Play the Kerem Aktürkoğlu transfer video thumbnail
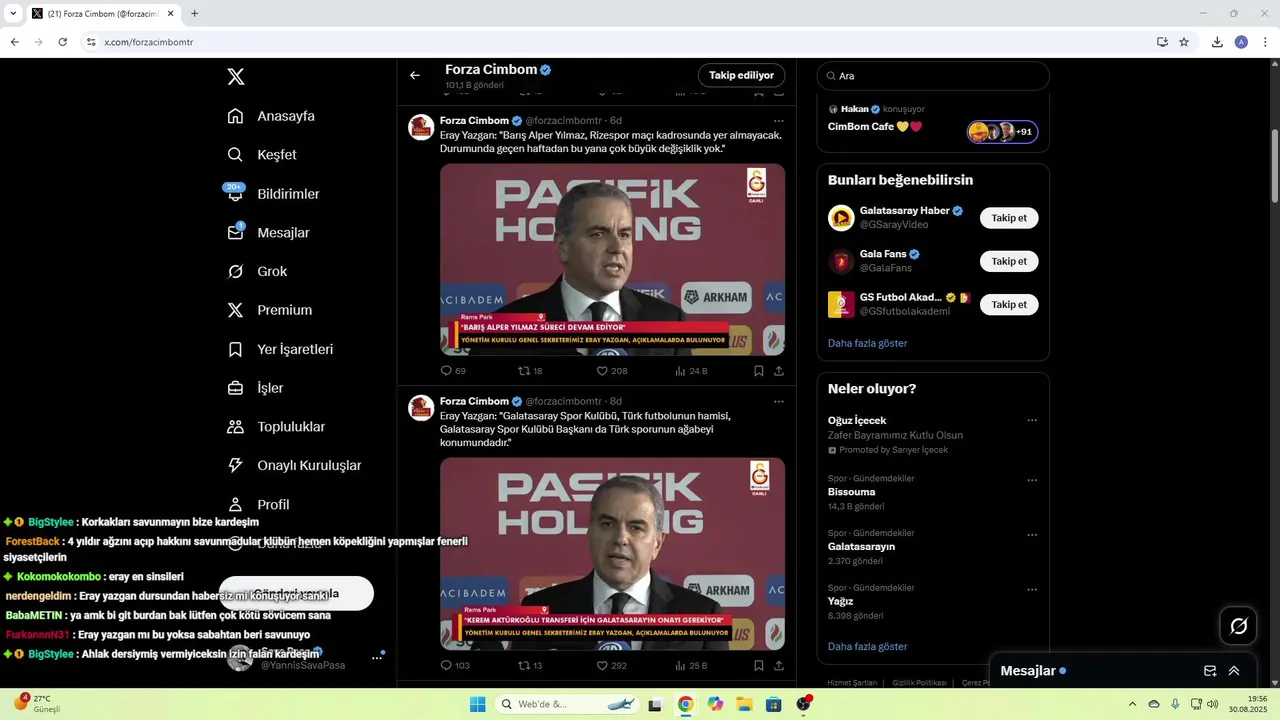The height and width of the screenshot is (720, 1280). [612, 554]
